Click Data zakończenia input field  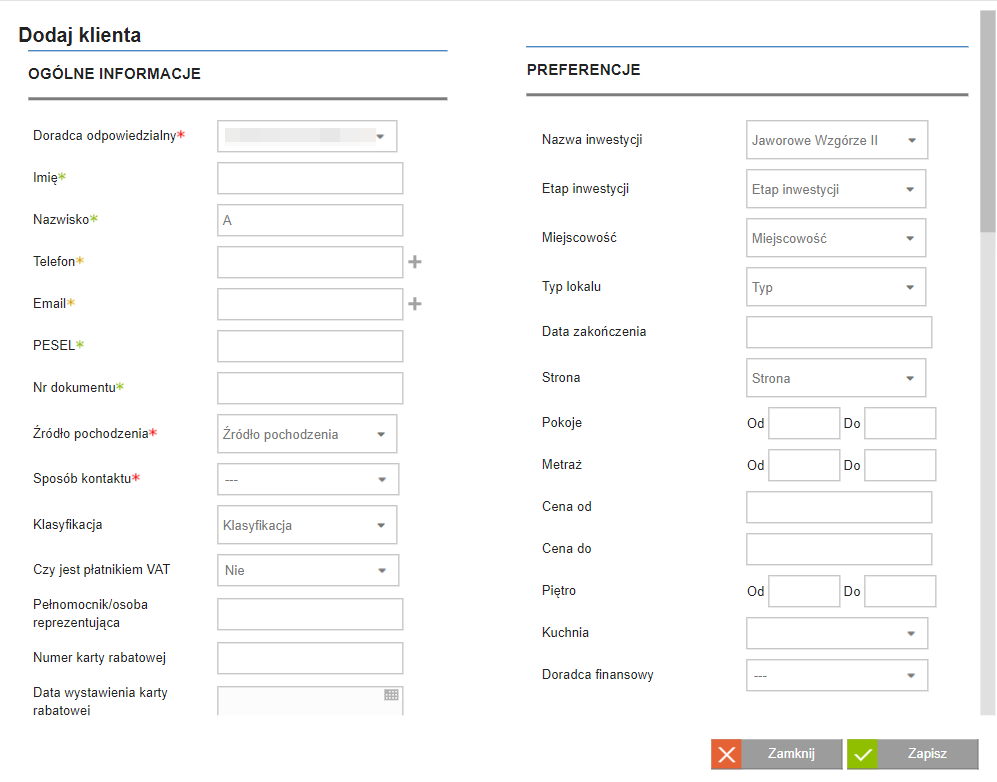(839, 332)
